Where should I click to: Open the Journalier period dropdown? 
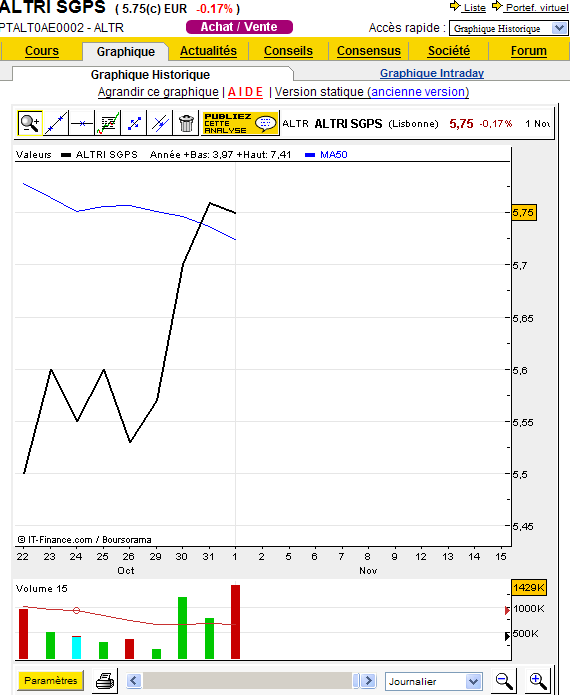pos(433,681)
